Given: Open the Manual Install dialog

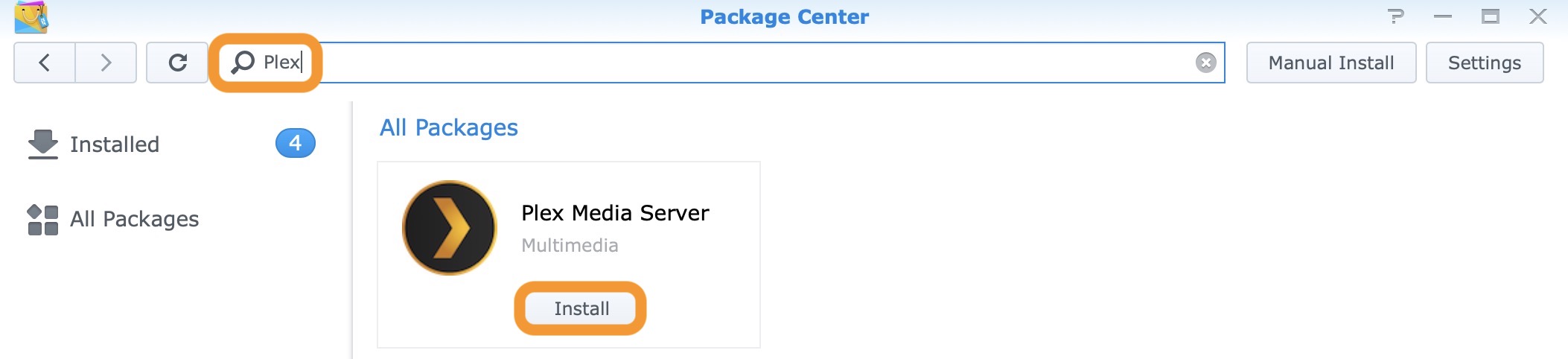Looking at the screenshot, I should point(1330,63).
